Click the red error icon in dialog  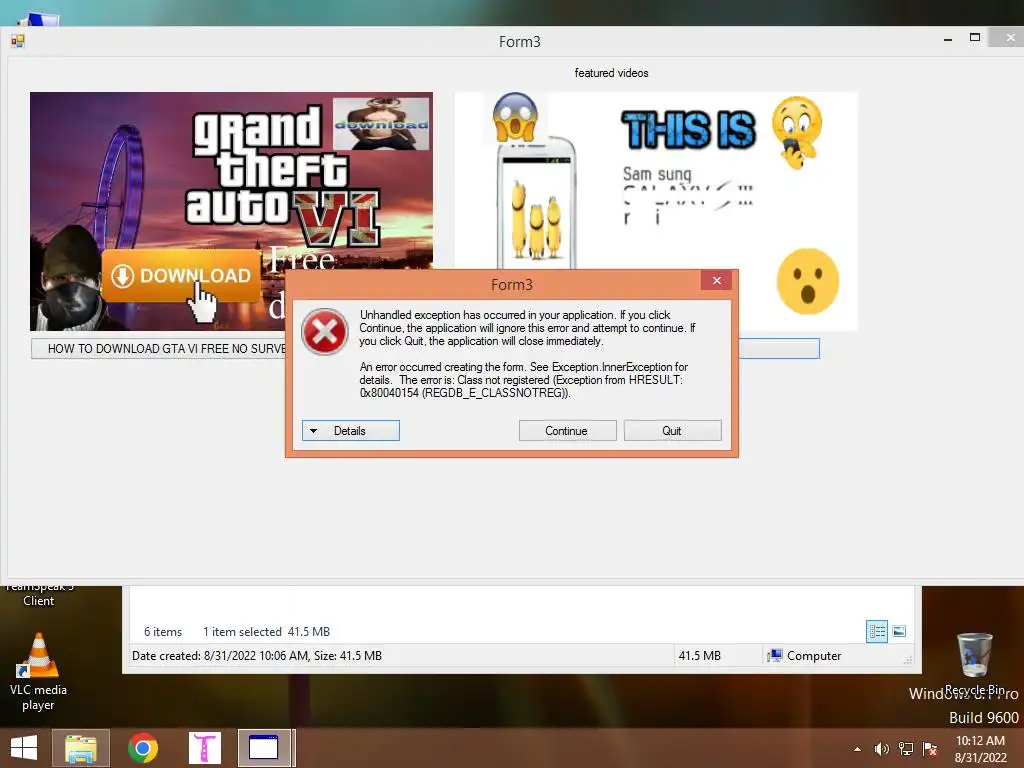(325, 331)
